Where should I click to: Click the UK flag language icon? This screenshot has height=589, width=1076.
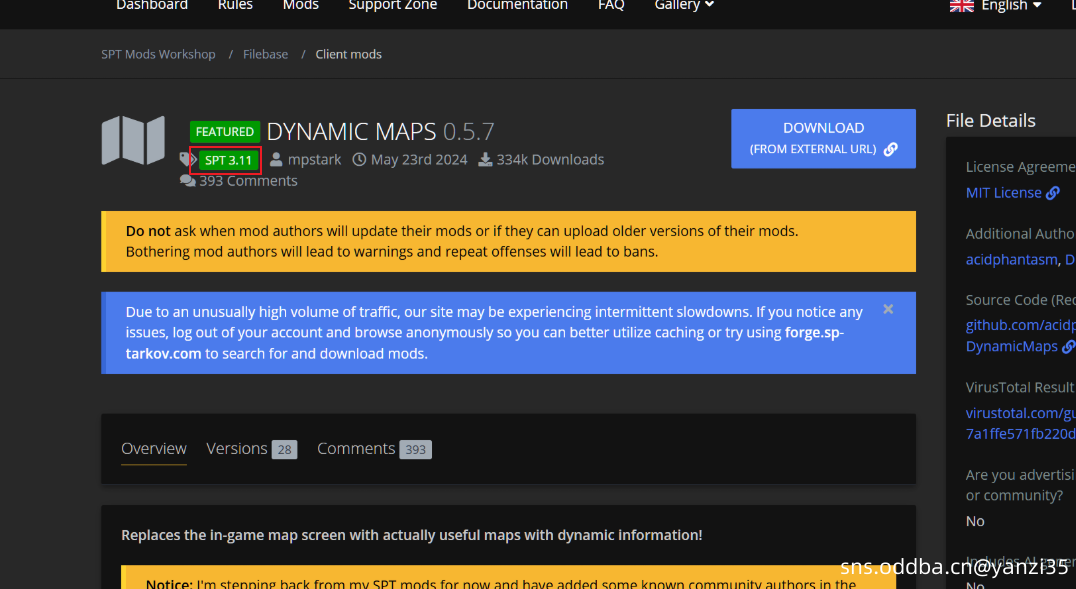pyautogui.click(x=961, y=5)
